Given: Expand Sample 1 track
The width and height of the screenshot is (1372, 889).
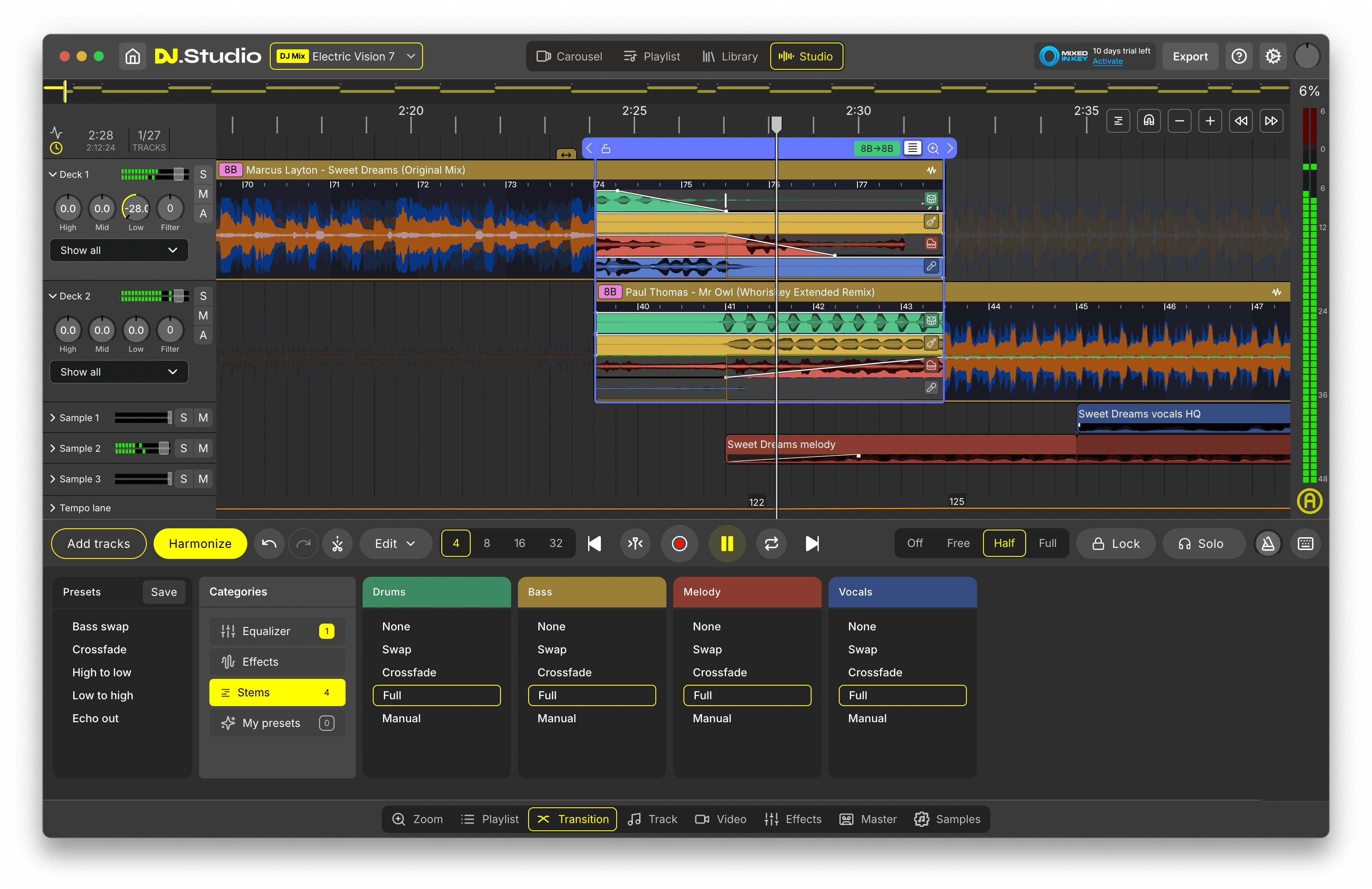Looking at the screenshot, I should coord(53,418).
